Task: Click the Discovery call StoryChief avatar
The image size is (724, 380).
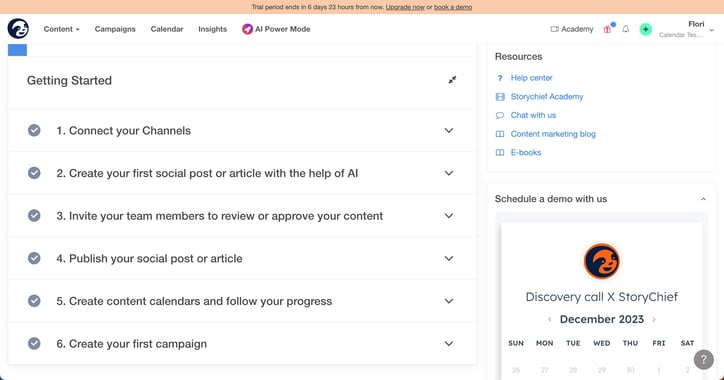Action: pos(602,261)
